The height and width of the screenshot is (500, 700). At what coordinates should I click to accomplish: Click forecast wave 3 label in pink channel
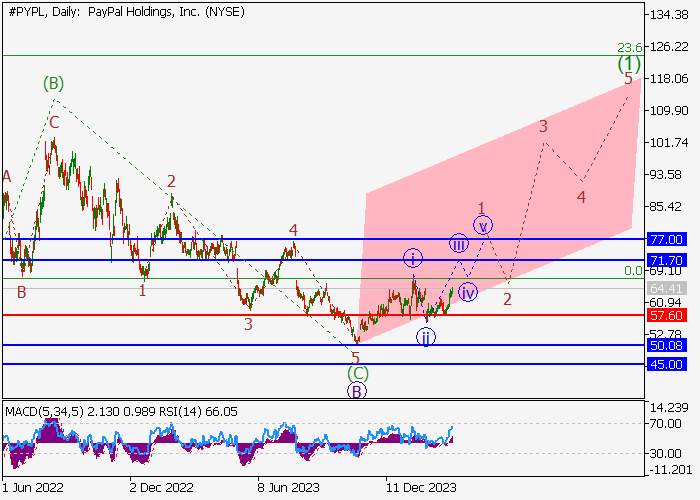pyautogui.click(x=543, y=126)
